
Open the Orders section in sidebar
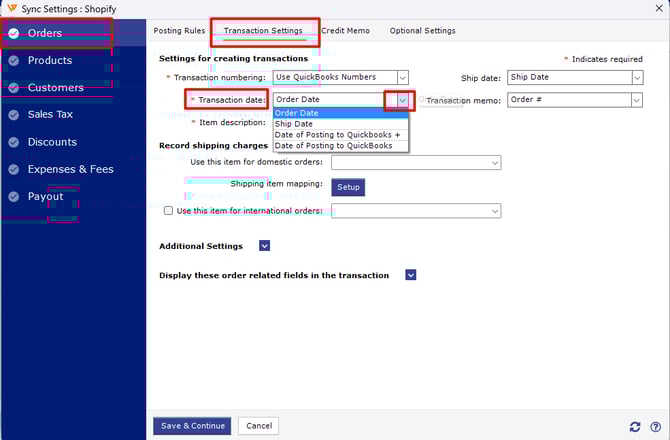73,33
